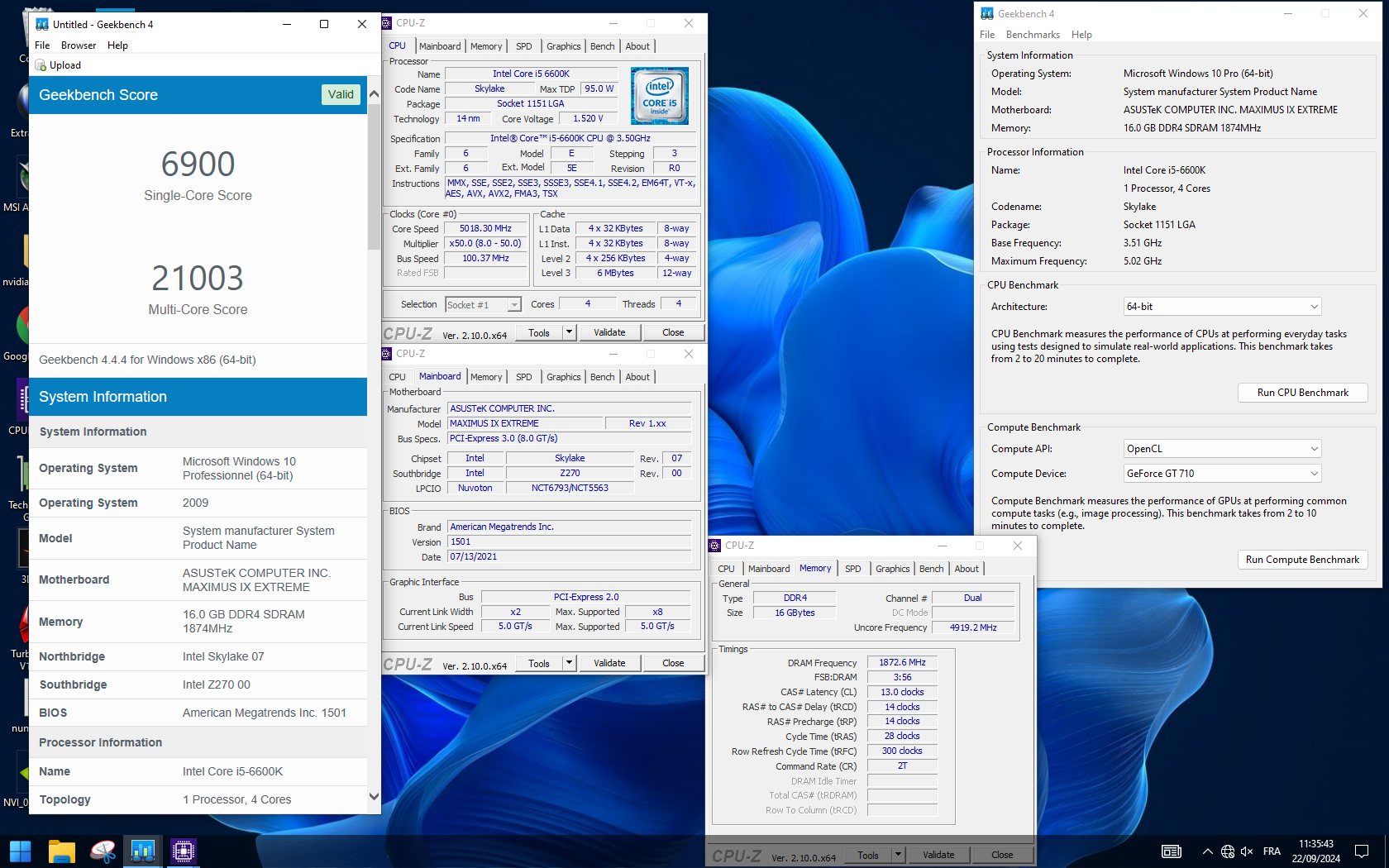Open the Compute API OpenCL dropdown
Viewport: 1389px width, 868px height.
(x=1222, y=449)
